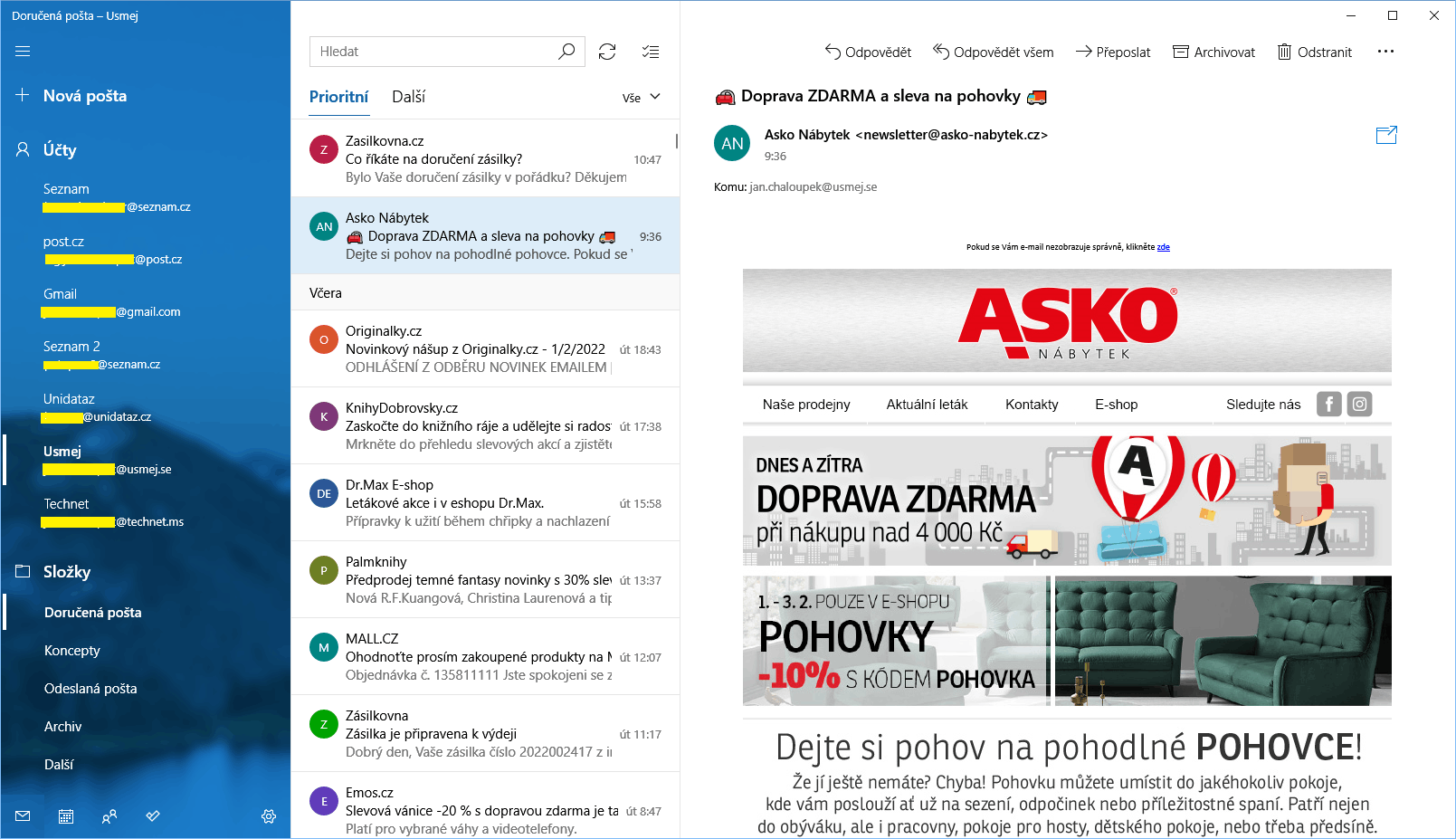Click the Facebook icon in newsletter
This screenshot has width=1456, height=839.
click(1328, 404)
